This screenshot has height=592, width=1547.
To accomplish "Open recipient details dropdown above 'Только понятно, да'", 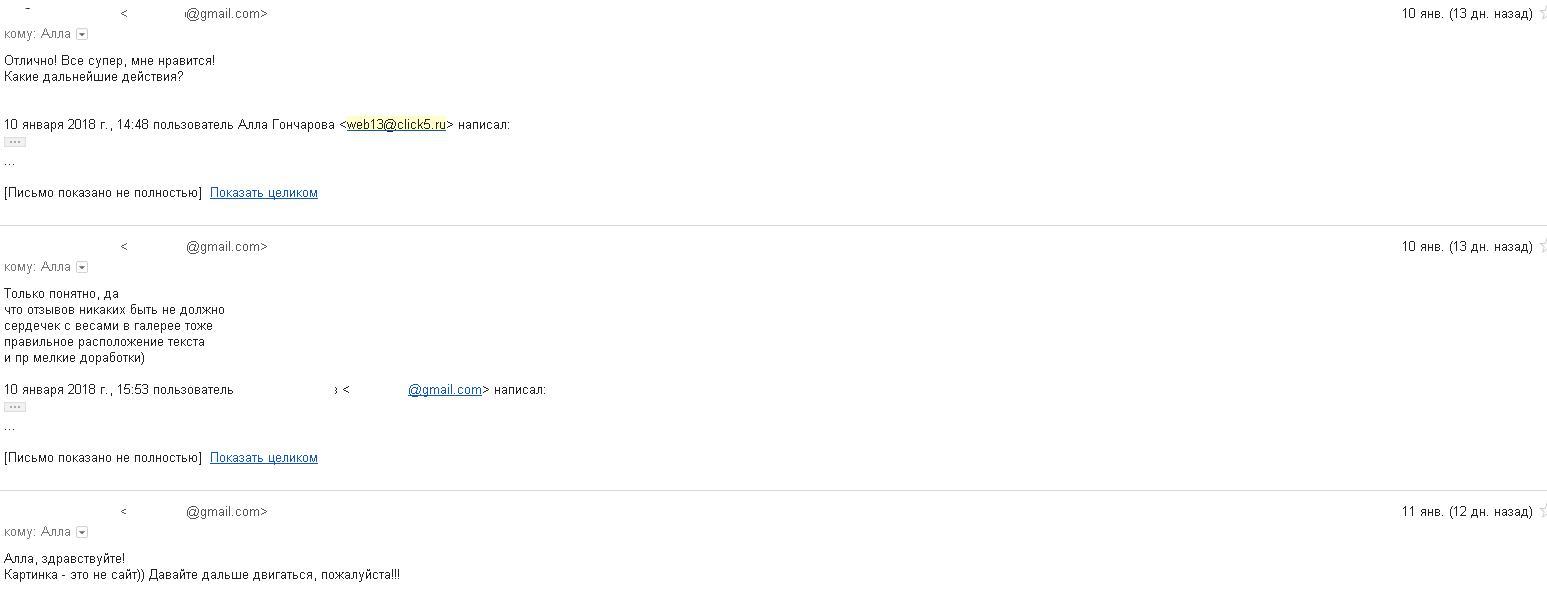I will pyautogui.click(x=82, y=267).
